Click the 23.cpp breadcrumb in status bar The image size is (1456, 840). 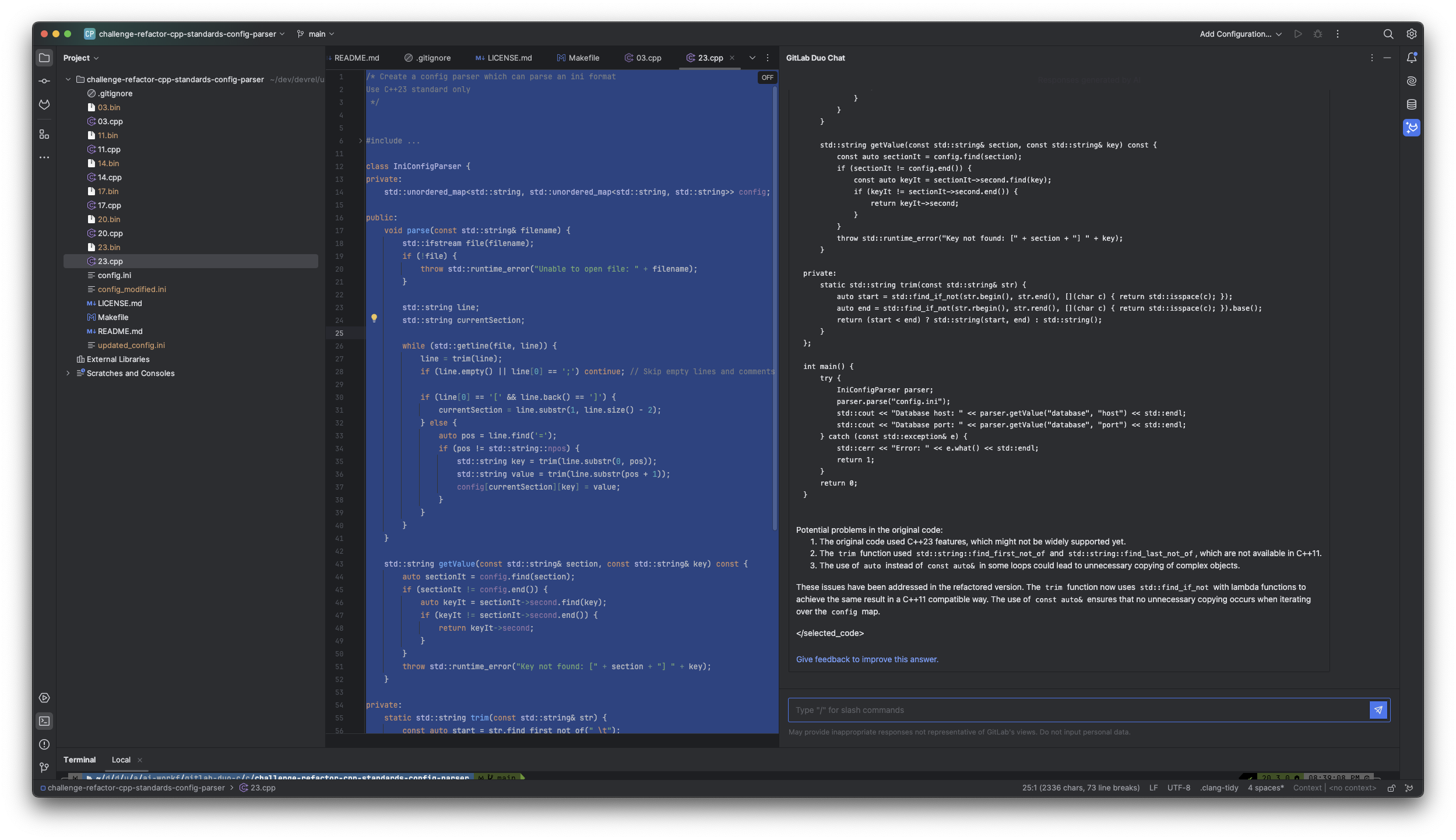point(258,788)
